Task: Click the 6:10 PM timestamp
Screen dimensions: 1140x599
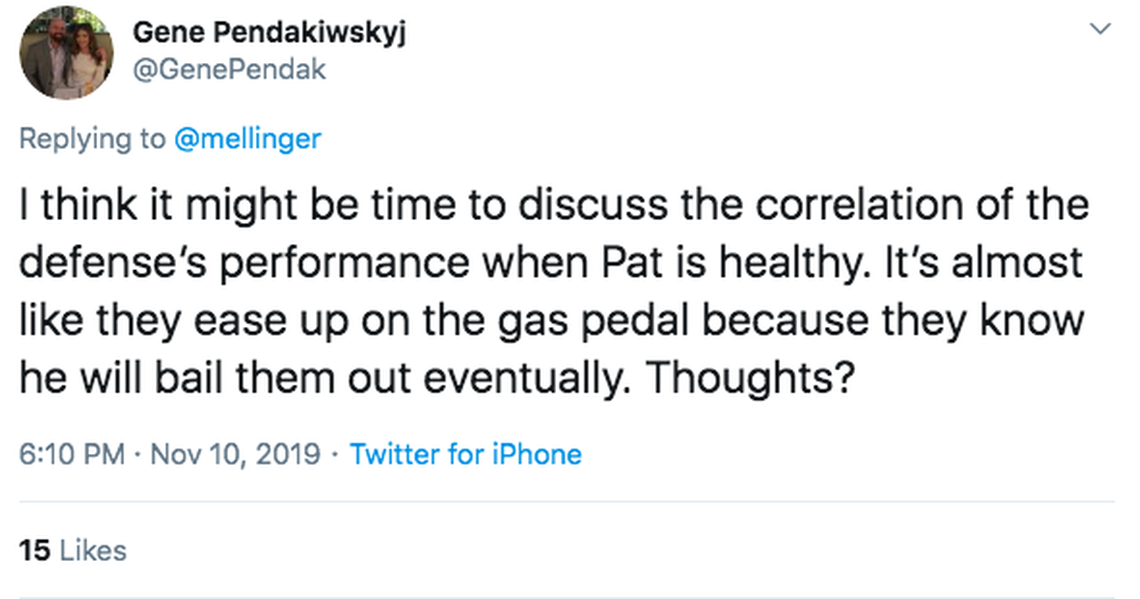Action: [72, 454]
